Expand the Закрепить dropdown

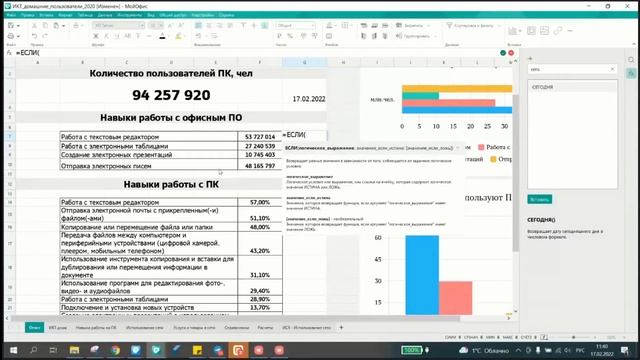tap(428, 25)
